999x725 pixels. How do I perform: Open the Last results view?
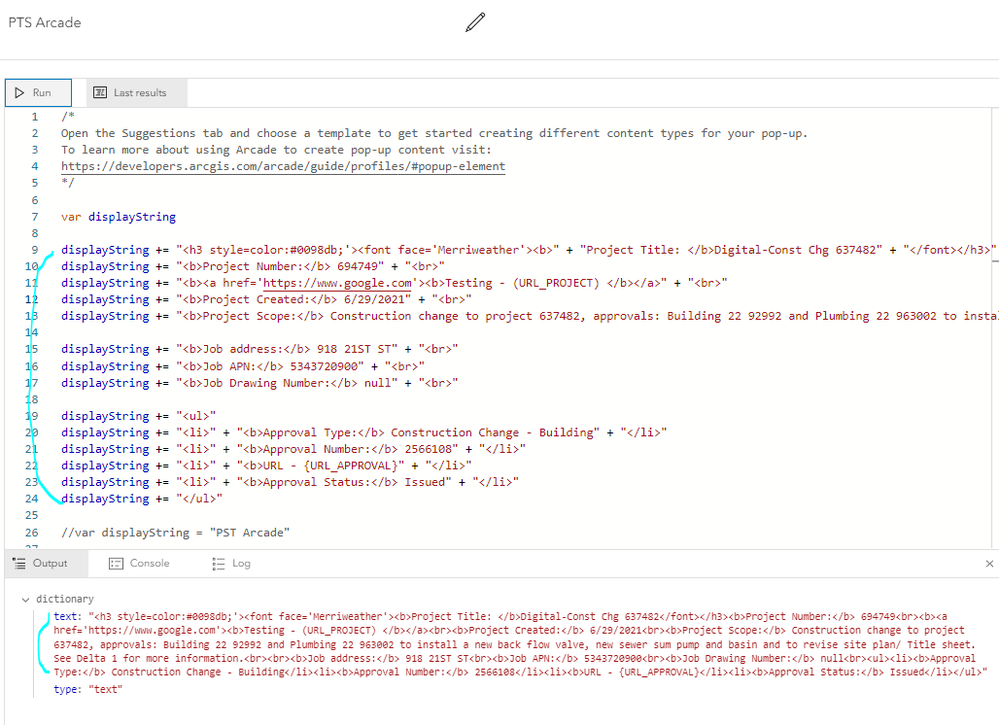pos(136,93)
